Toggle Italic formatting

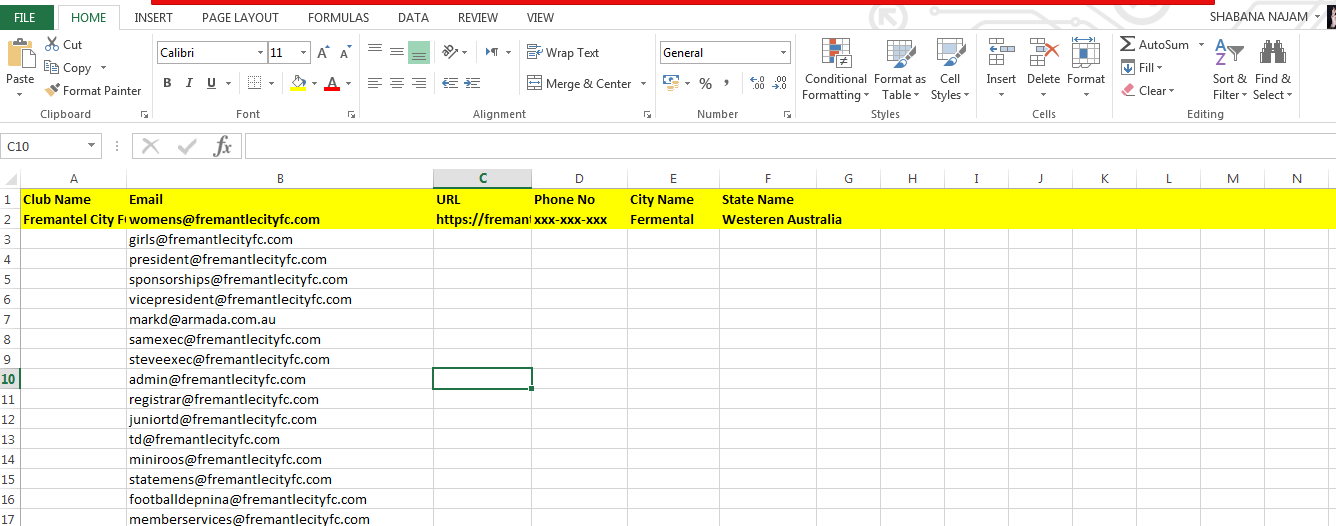[189, 84]
